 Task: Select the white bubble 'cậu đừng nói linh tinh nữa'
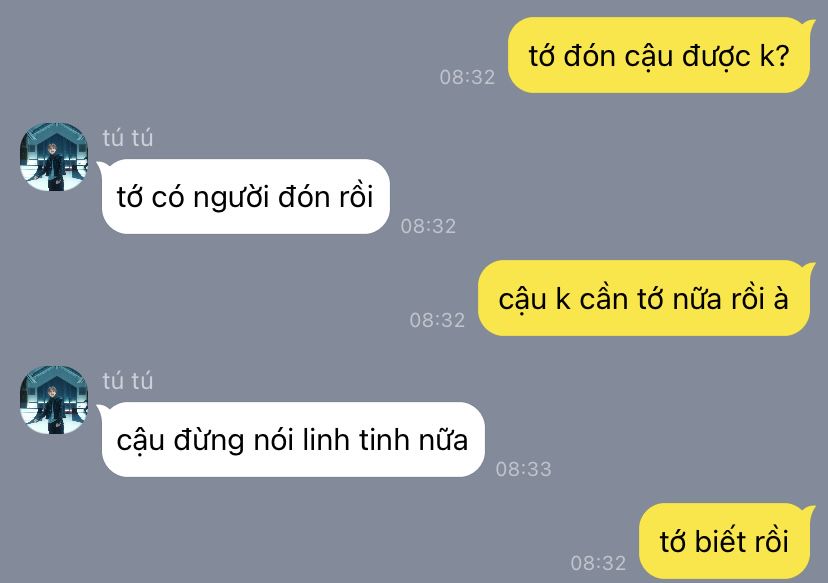(293, 439)
